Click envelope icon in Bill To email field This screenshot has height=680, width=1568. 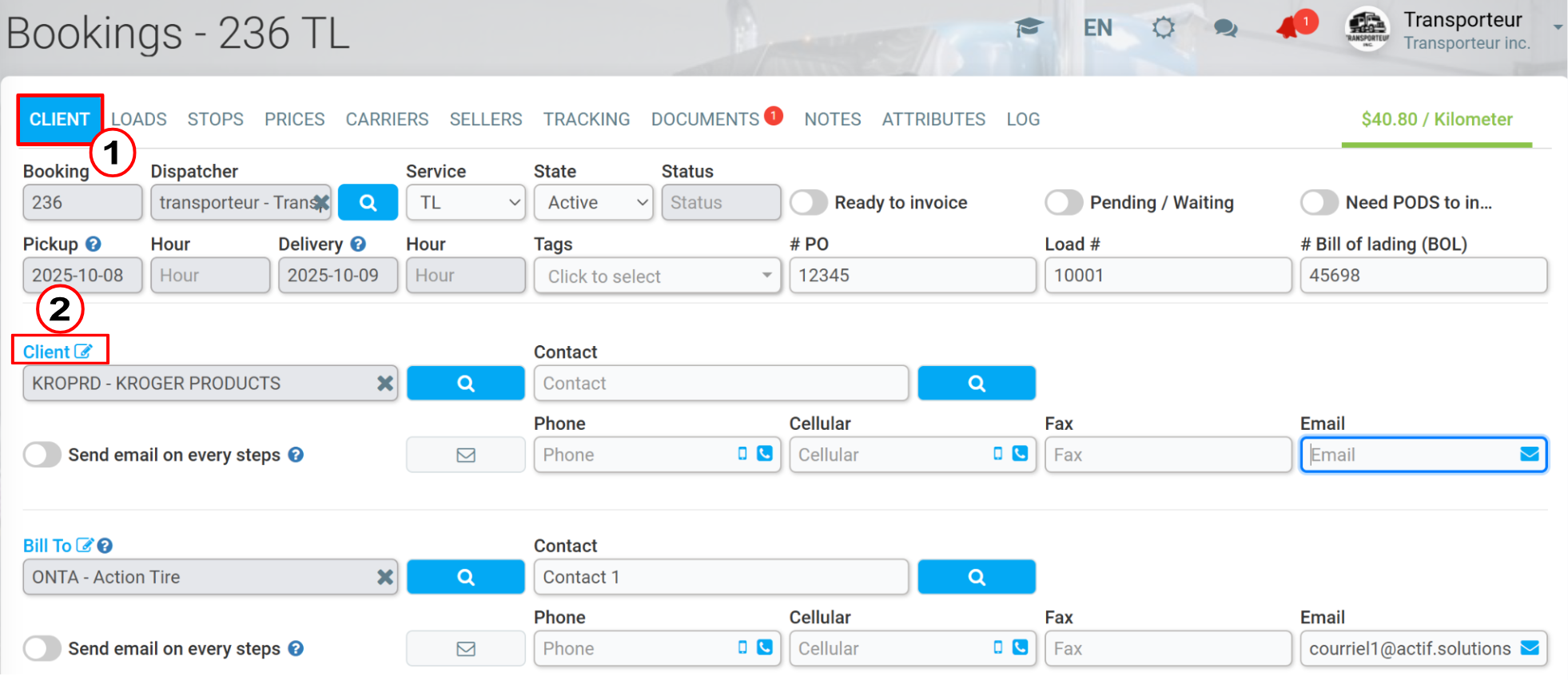(1529, 648)
